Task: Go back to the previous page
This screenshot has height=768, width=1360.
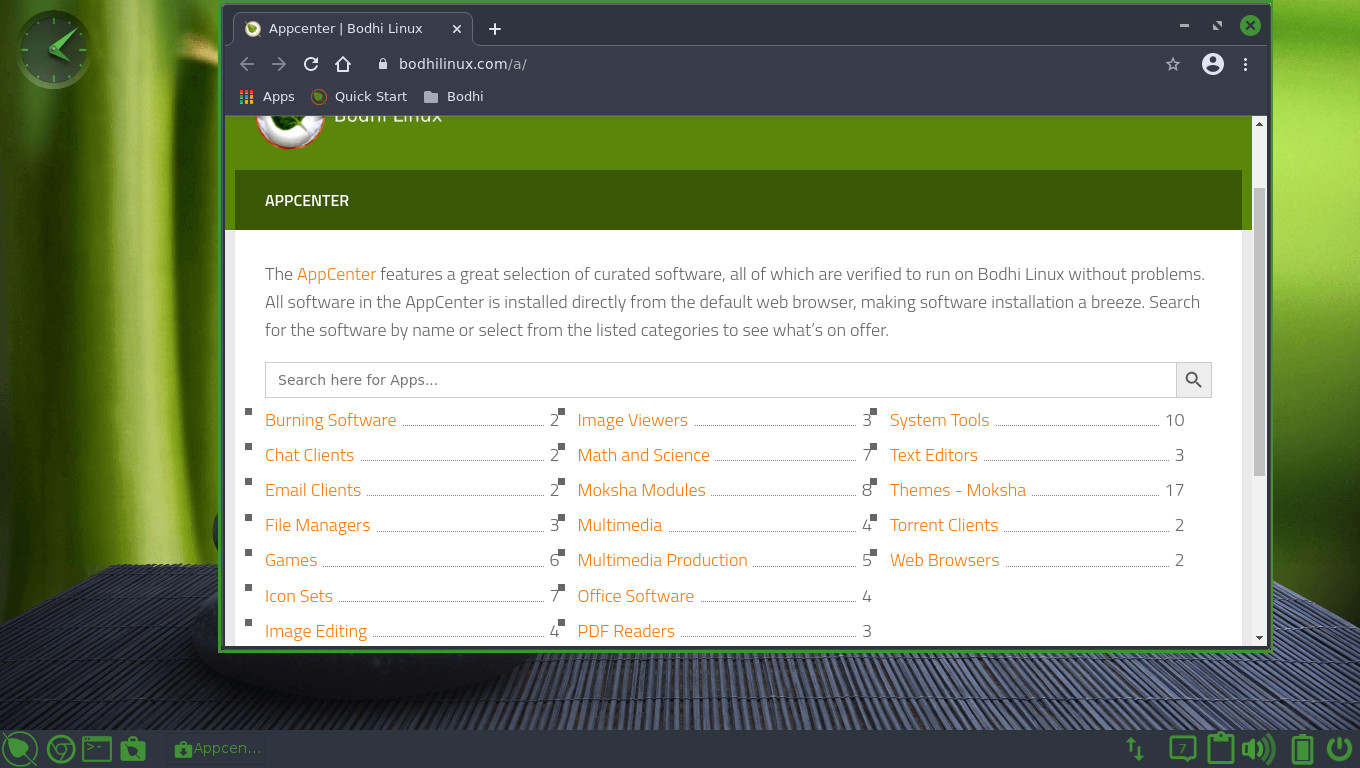Action: coord(247,64)
